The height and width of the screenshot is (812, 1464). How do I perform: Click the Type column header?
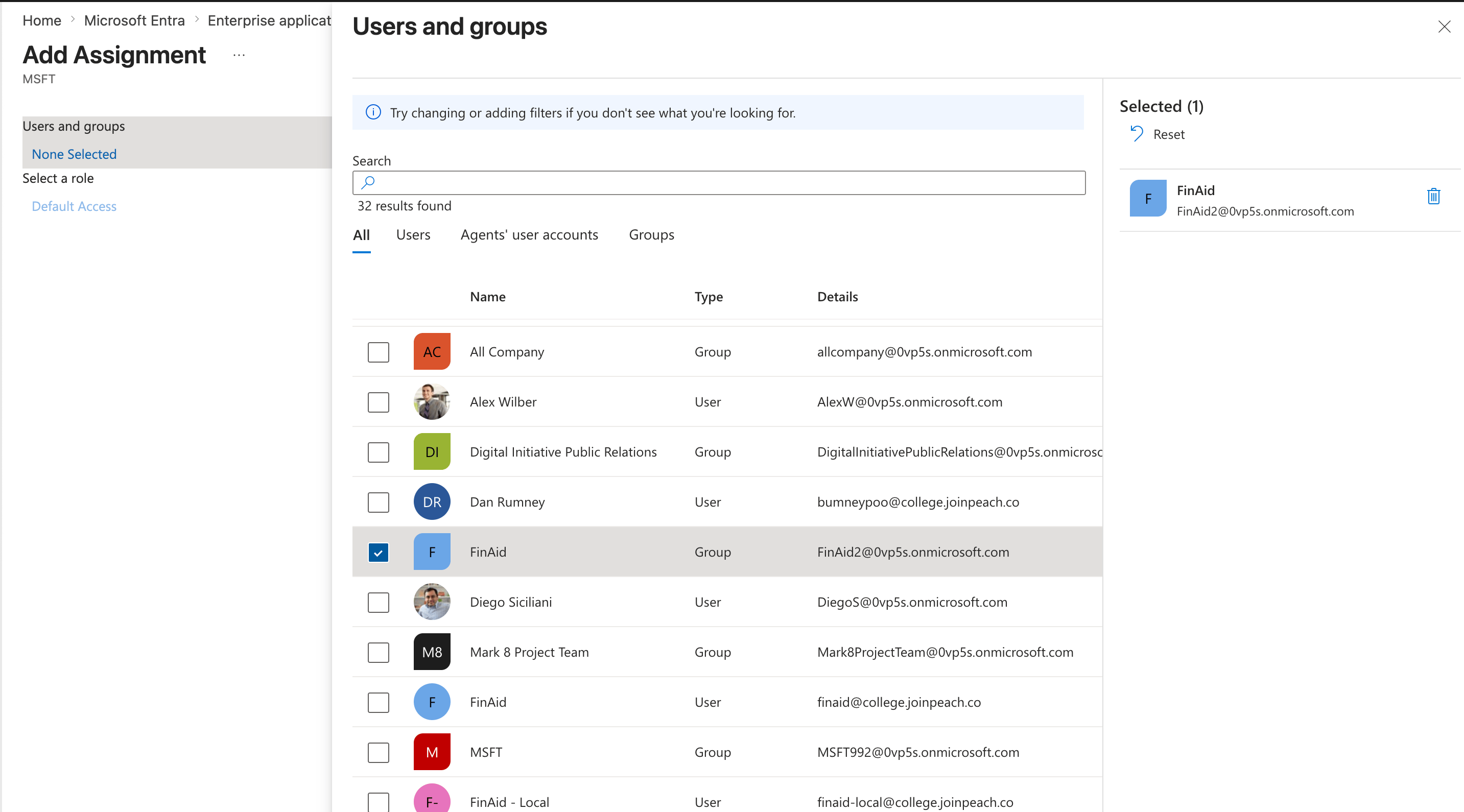(x=709, y=297)
